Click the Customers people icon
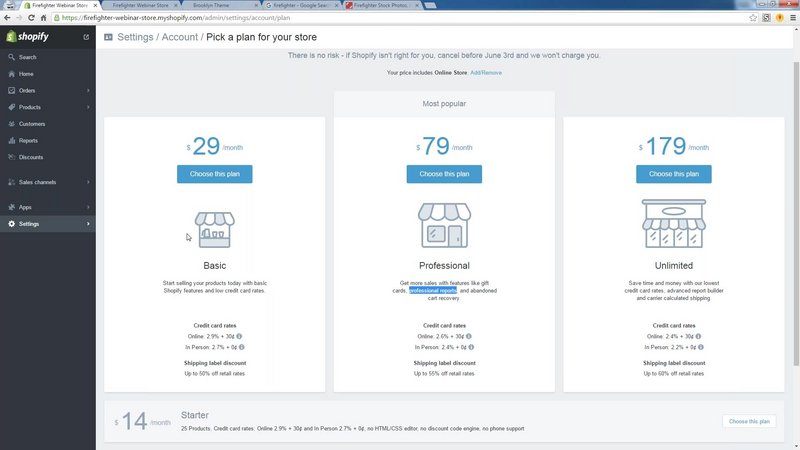This screenshot has width=800, height=450. pyautogui.click(x=11, y=124)
